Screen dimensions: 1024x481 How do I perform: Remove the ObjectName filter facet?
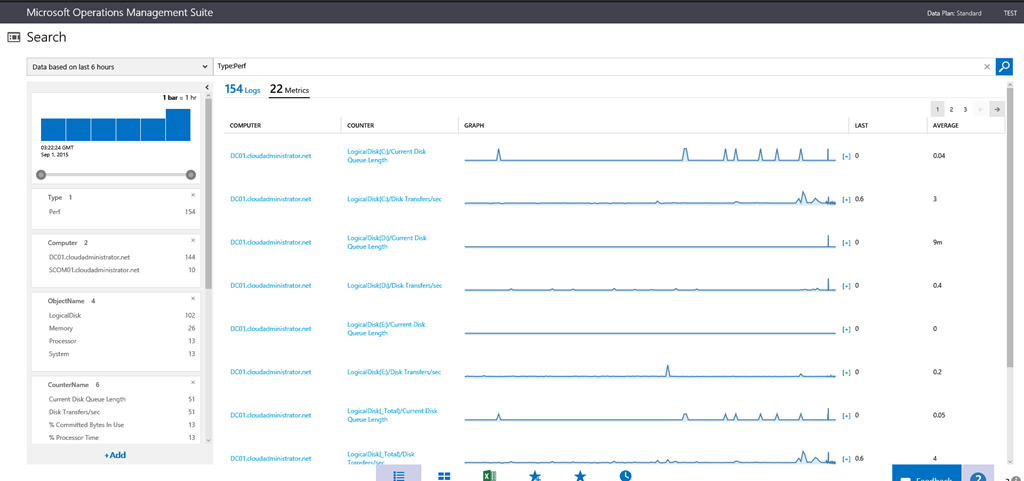(193, 298)
